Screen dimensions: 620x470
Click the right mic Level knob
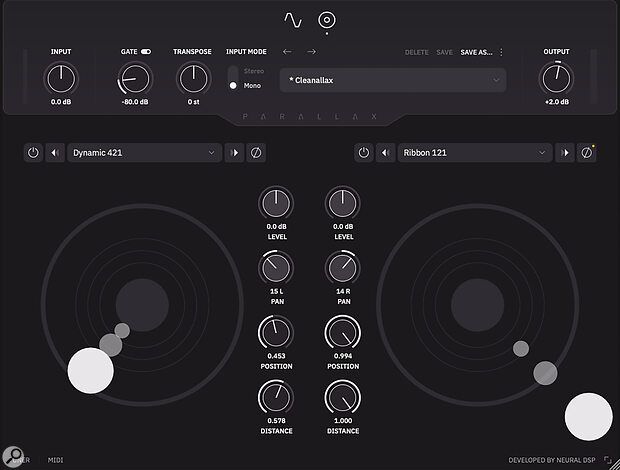point(342,203)
